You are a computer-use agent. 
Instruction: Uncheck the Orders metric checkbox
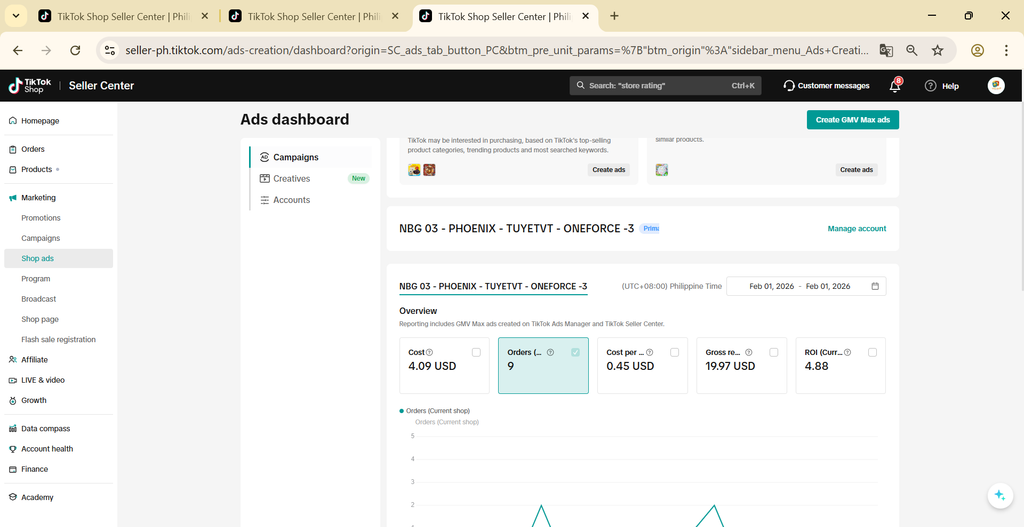[575, 352]
